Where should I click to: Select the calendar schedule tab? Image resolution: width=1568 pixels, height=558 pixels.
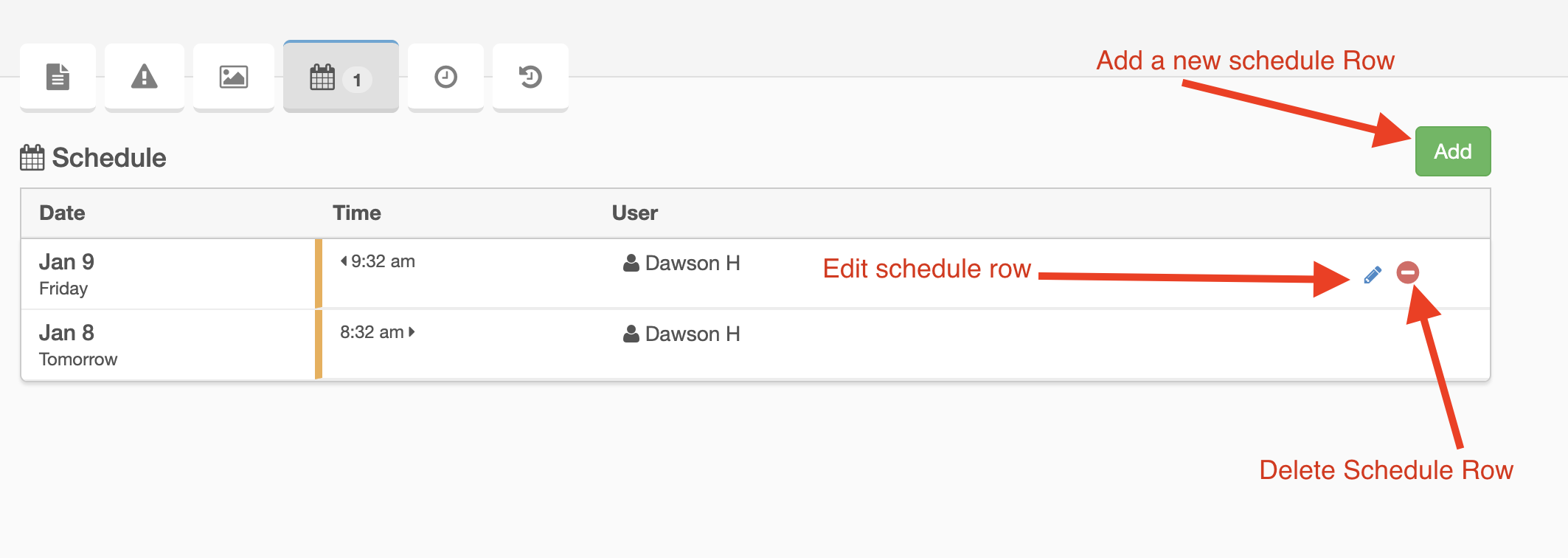[x=340, y=77]
